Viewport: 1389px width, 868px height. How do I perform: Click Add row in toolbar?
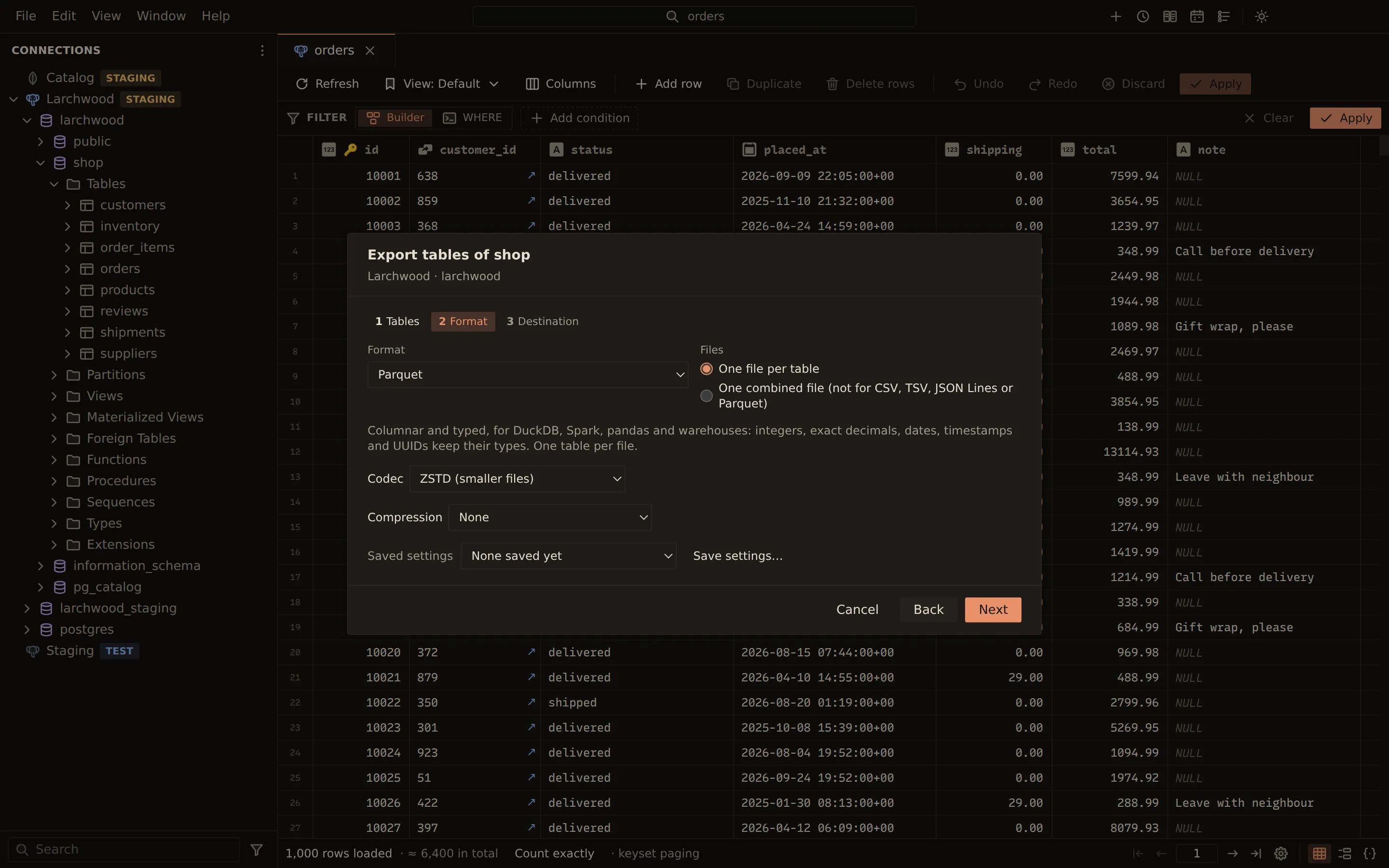(x=668, y=84)
